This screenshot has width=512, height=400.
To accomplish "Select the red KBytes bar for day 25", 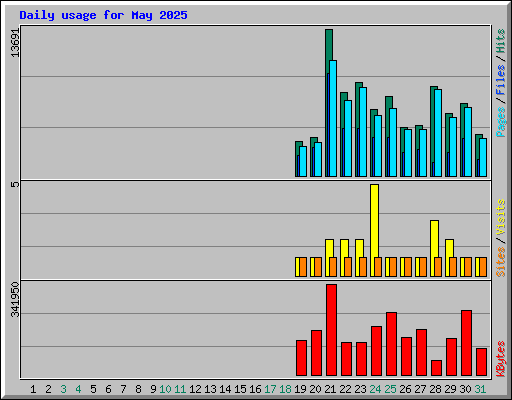I will coord(391,344).
